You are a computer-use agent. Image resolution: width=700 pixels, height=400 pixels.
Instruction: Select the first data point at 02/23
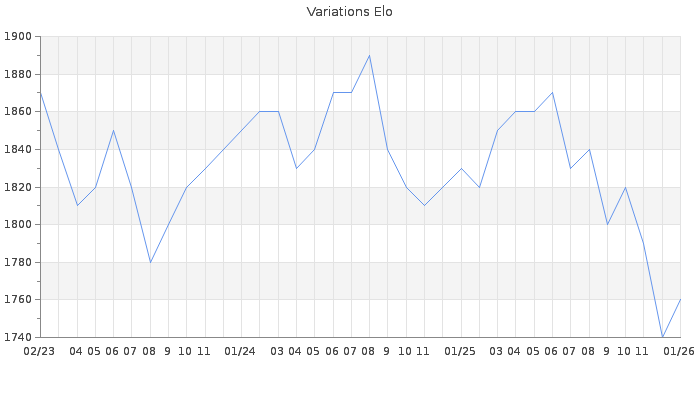(x=40, y=93)
